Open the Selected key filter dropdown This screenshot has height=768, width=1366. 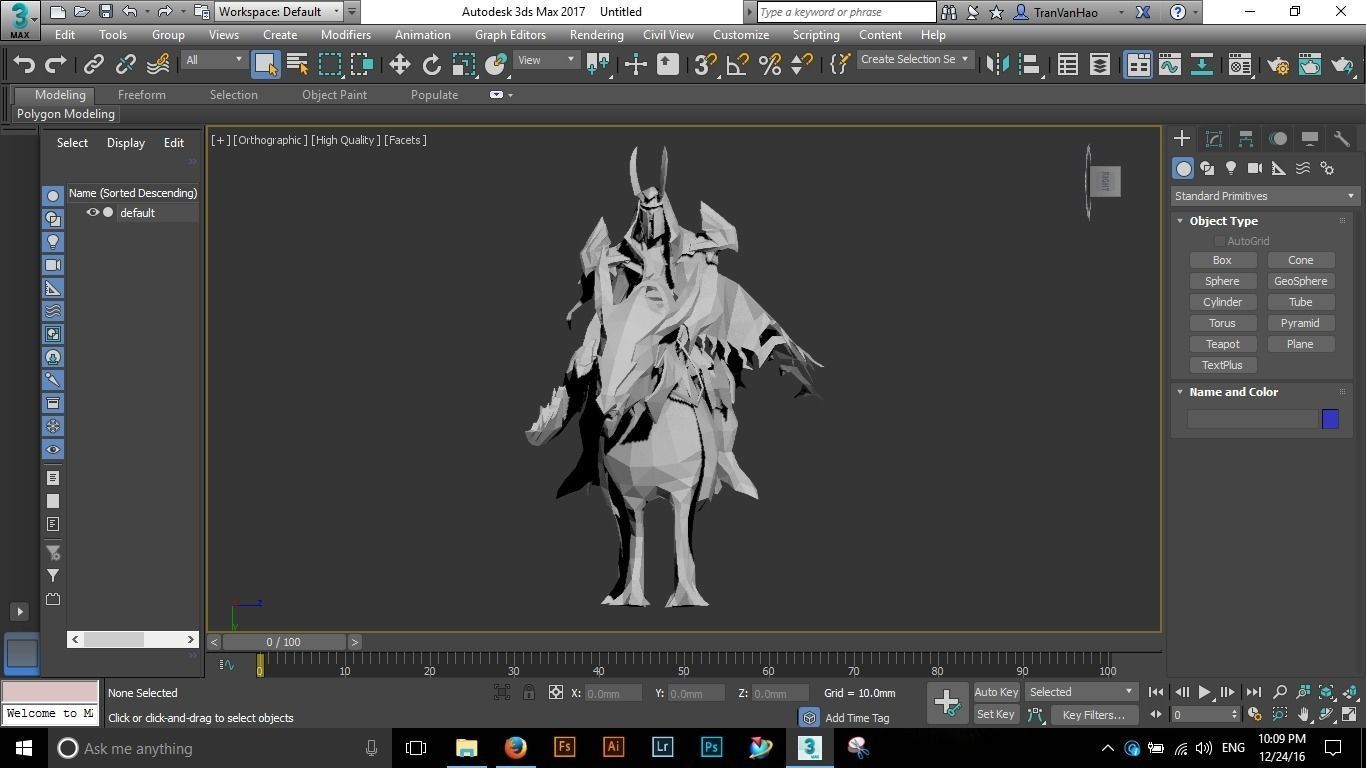pyautogui.click(x=1081, y=692)
